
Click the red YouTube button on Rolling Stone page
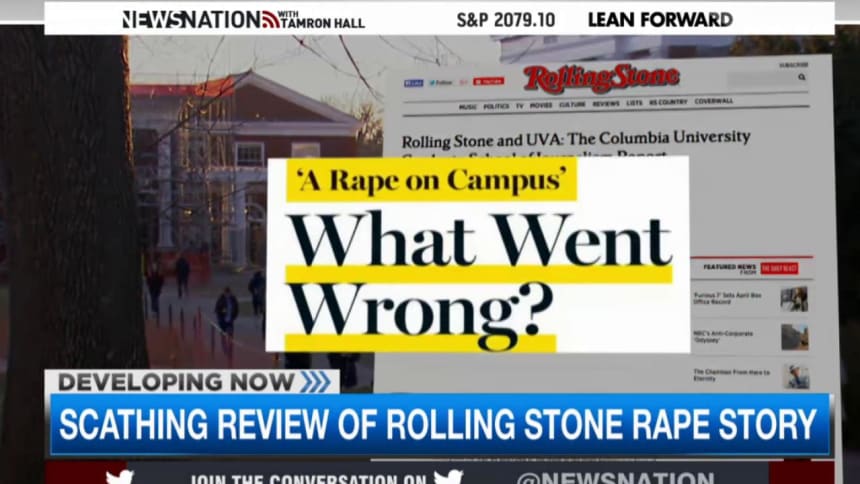pyautogui.click(x=488, y=81)
